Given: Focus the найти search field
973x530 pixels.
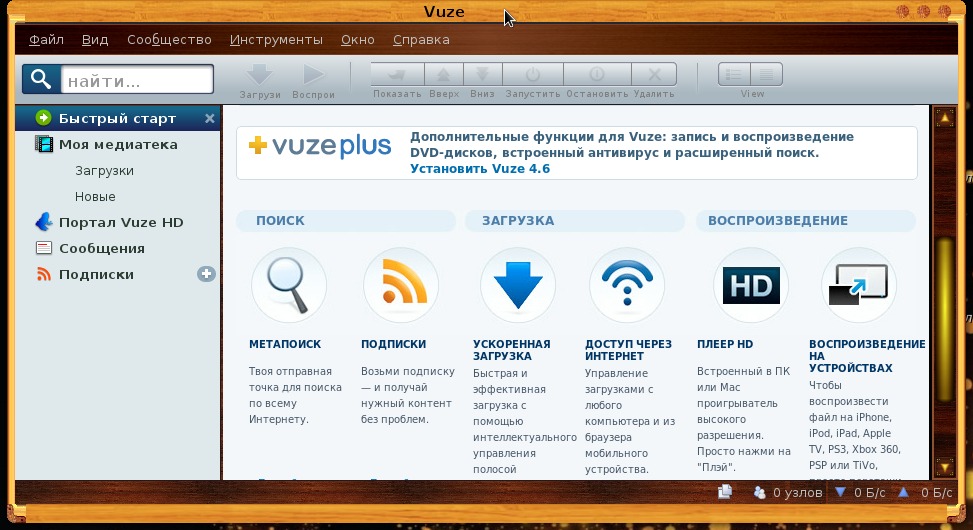Looking at the screenshot, I should [x=137, y=80].
